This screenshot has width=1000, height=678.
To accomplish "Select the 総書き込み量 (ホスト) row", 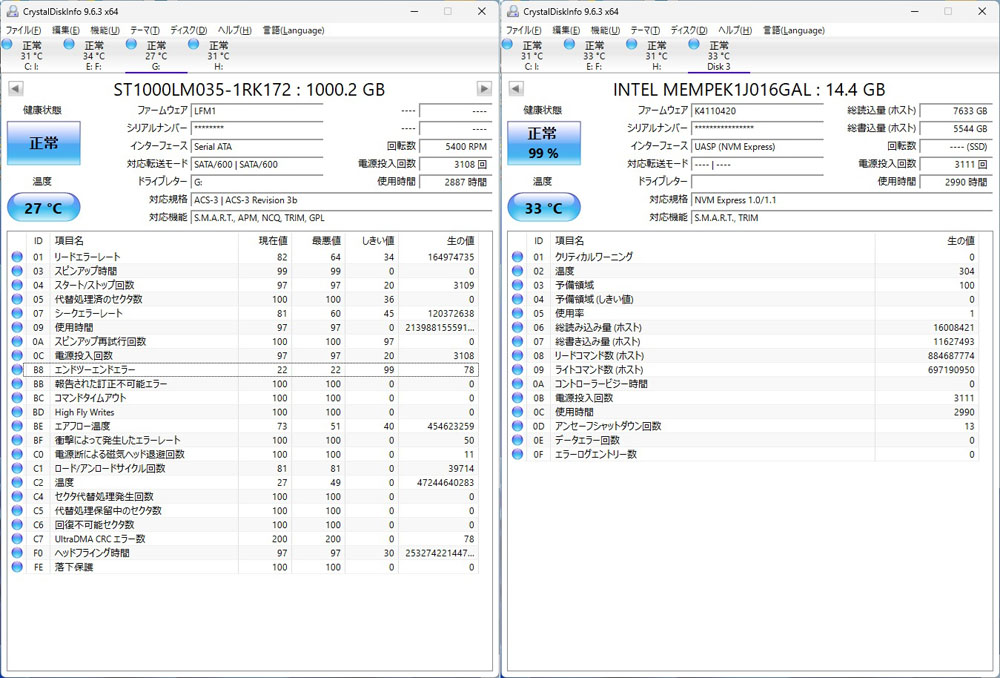I will pyautogui.click(x=743, y=341).
